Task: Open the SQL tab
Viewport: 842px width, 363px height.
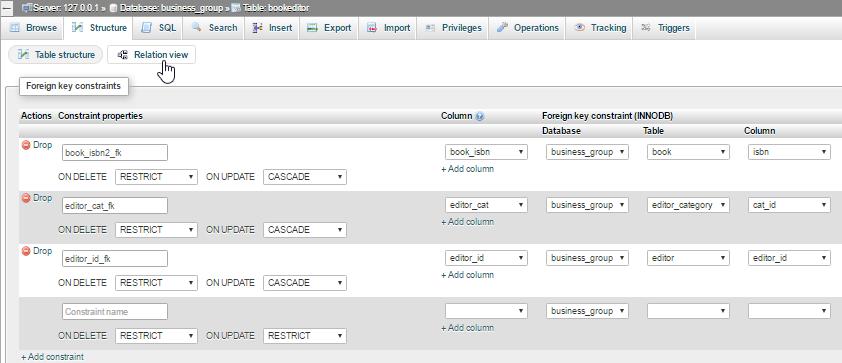Action: (x=158, y=28)
